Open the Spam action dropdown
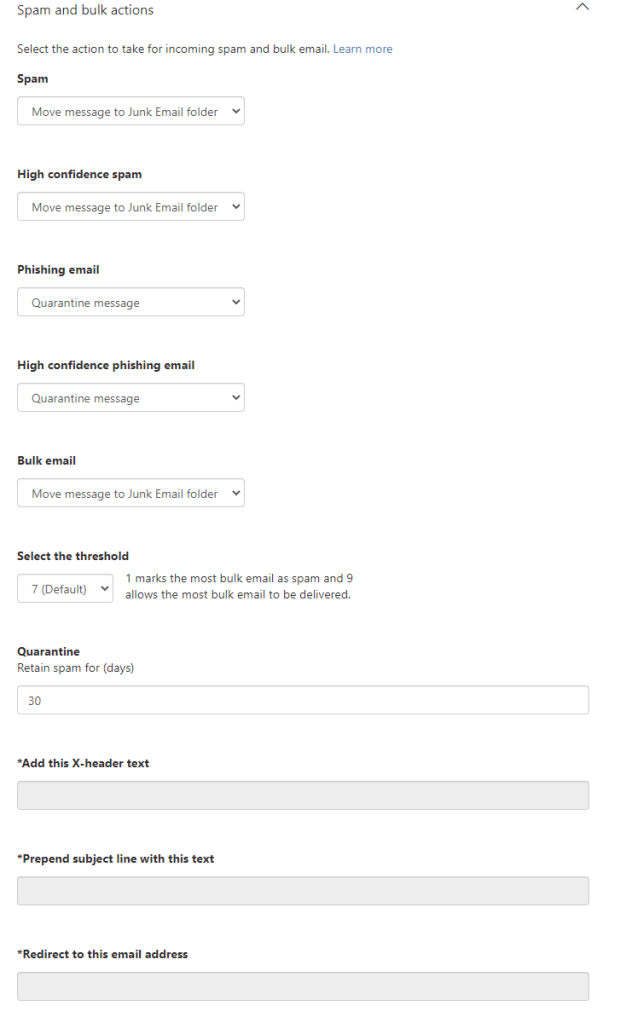Viewport: 626px width, 1023px height. [x=131, y=112]
